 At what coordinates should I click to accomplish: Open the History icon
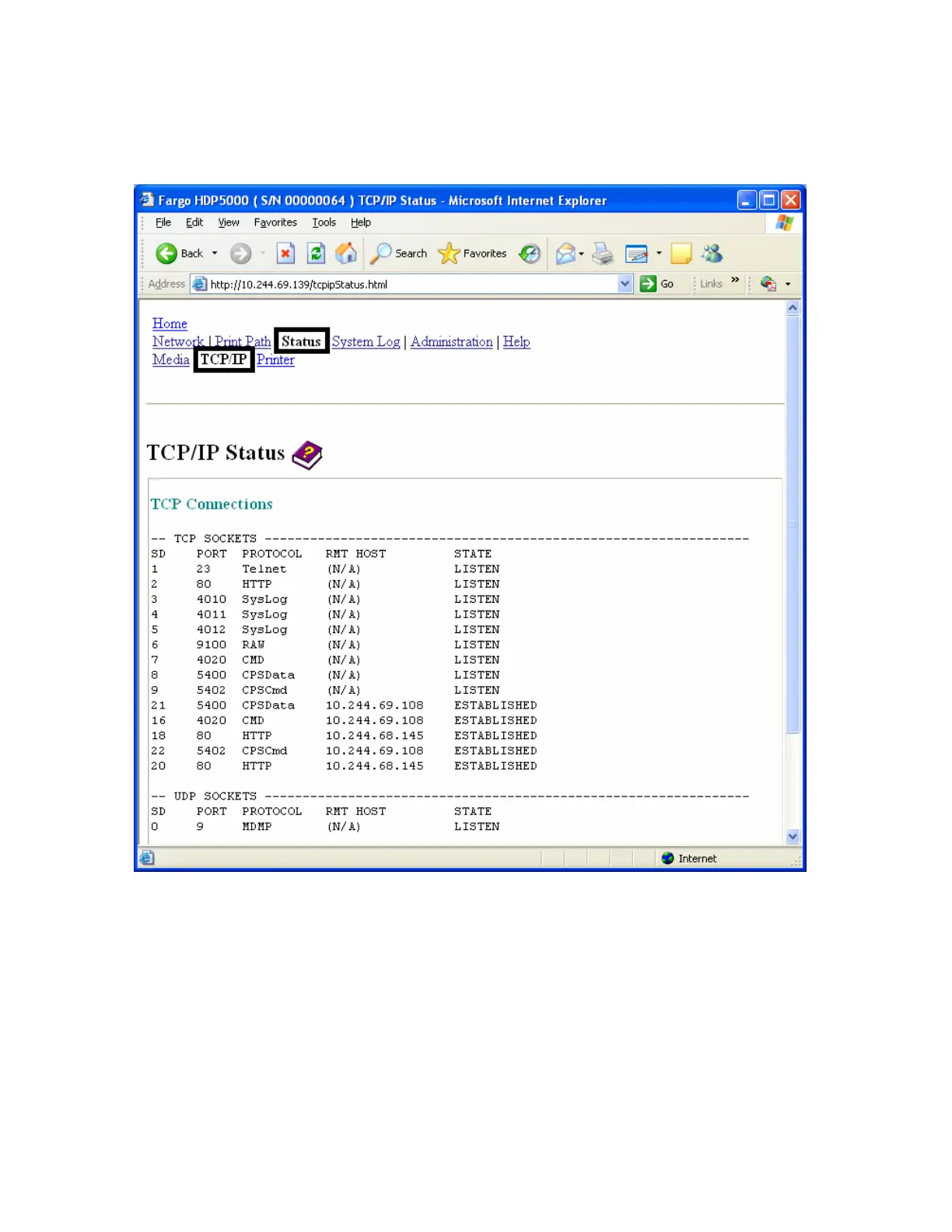point(530,254)
